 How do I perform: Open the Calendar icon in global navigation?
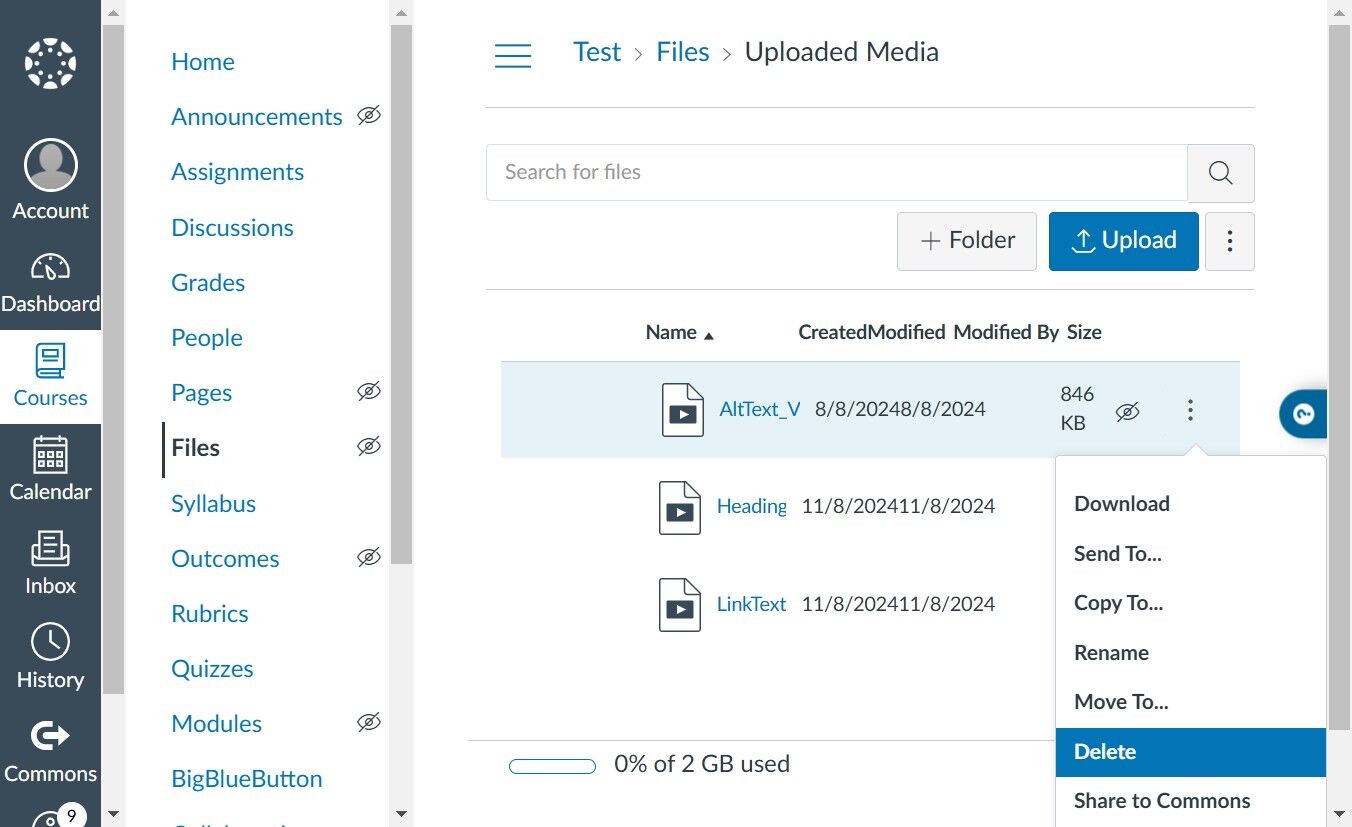[x=50, y=455]
